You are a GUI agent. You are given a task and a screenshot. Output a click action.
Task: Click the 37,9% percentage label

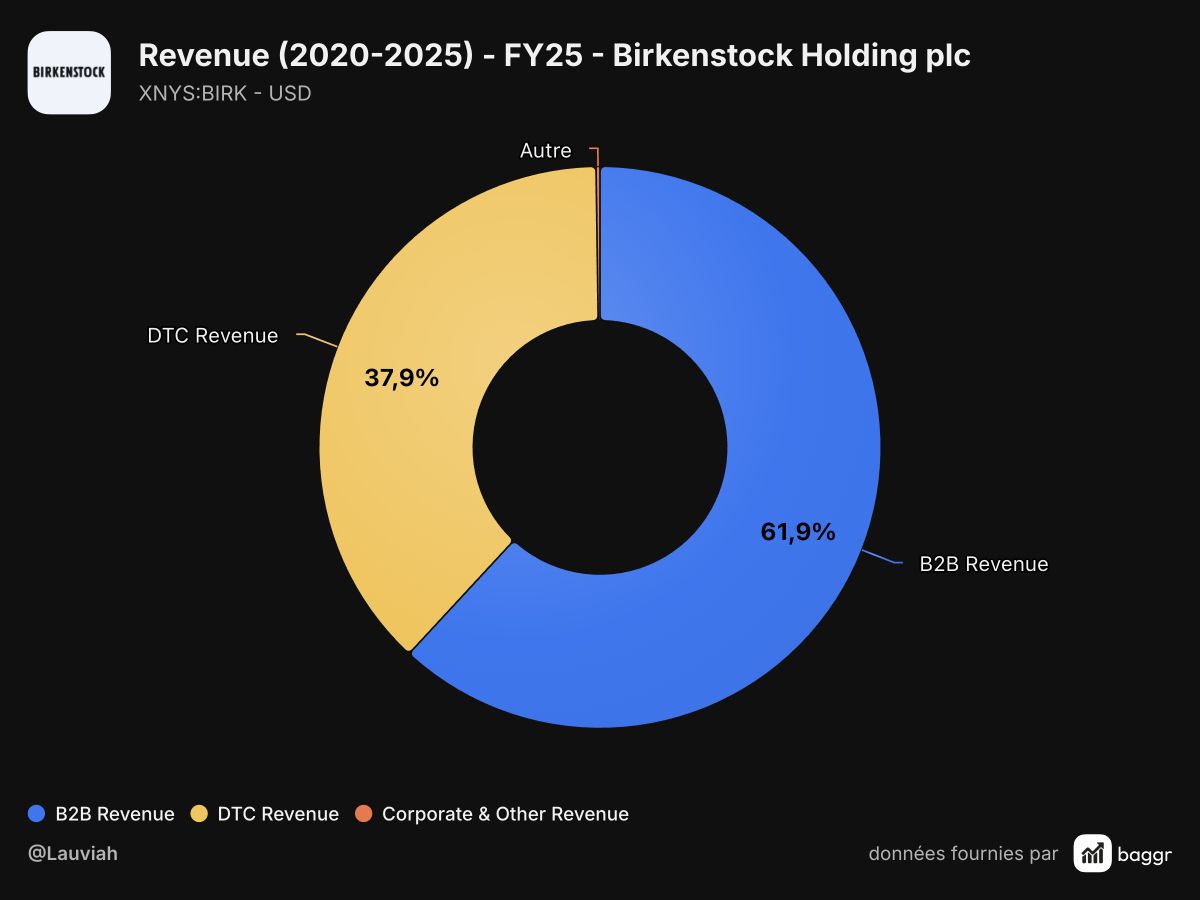pyautogui.click(x=401, y=378)
